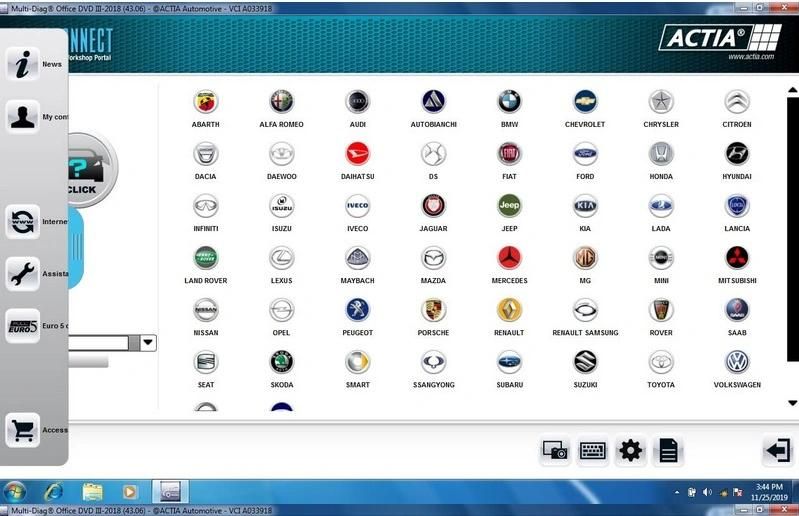
Task: Choose the Volkswagen logo
Action: tap(737, 362)
